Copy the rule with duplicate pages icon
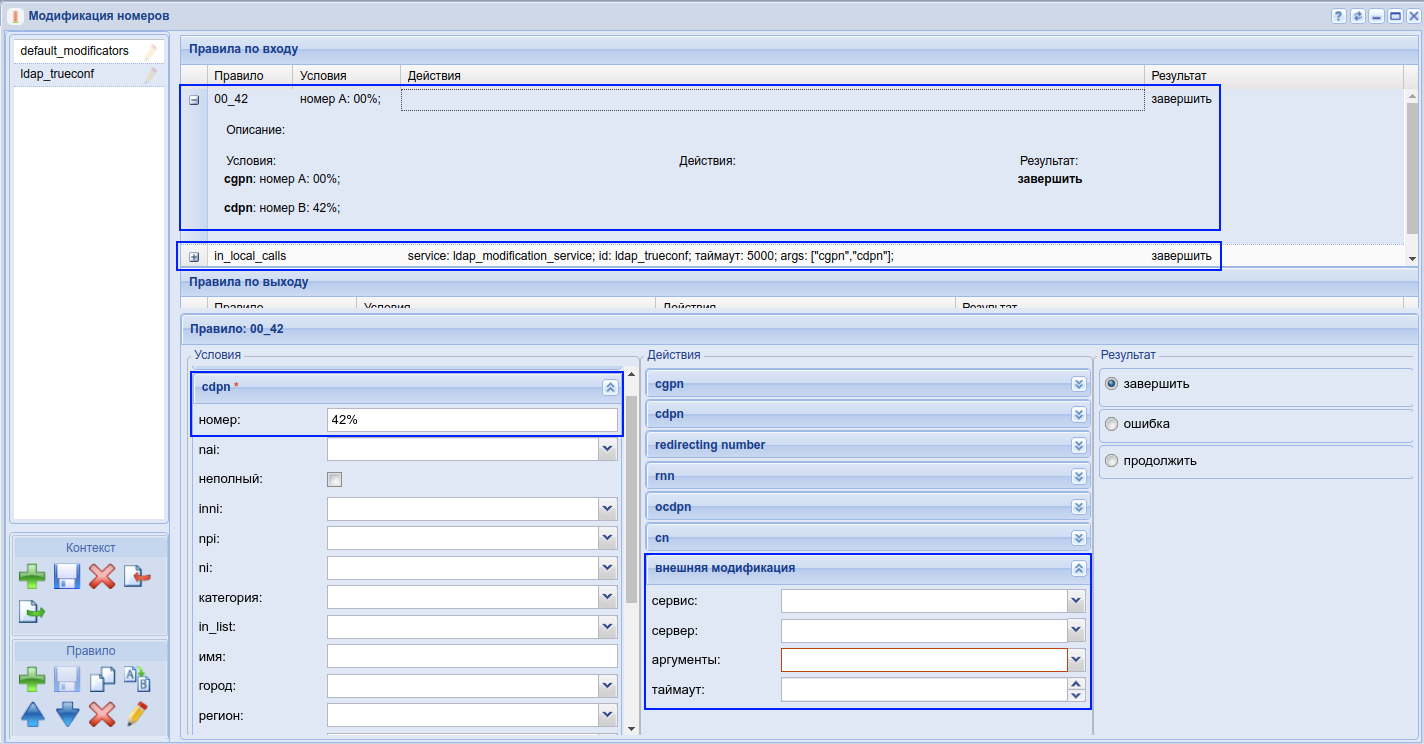1424x744 pixels. (x=102, y=681)
